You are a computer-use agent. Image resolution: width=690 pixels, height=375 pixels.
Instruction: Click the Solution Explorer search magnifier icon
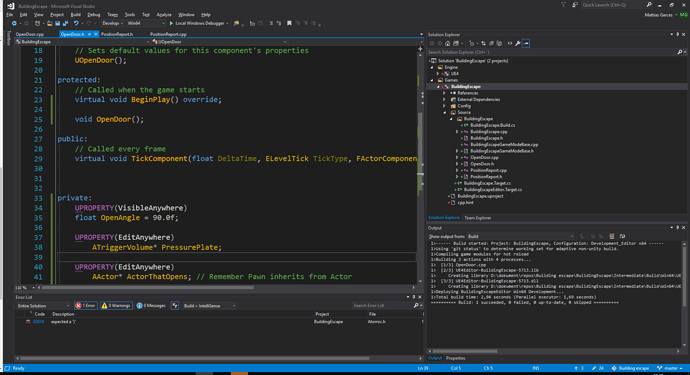(x=679, y=52)
